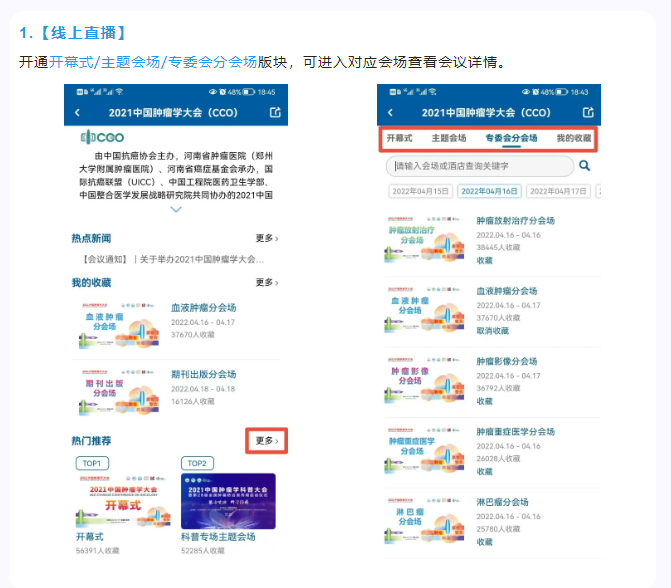Open 肿瘤重症医学分会场 thumbnail
Viewport: 671px width, 588px height.
[425, 450]
